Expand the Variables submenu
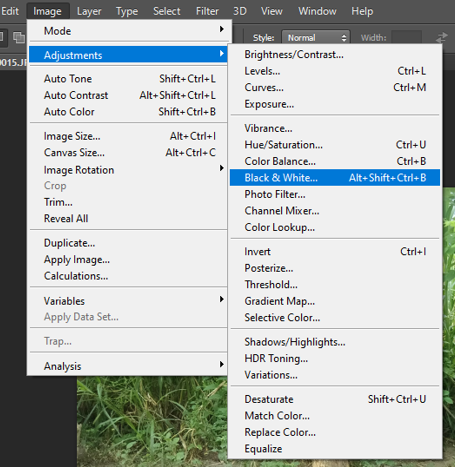Viewport: 455px width, 467px height. click(129, 301)
